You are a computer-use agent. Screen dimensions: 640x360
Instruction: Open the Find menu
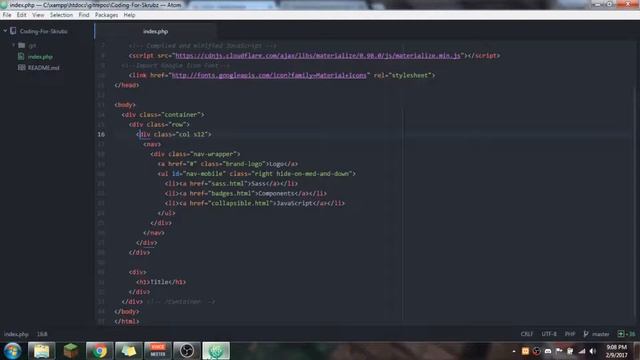click(x=84, y=15)
